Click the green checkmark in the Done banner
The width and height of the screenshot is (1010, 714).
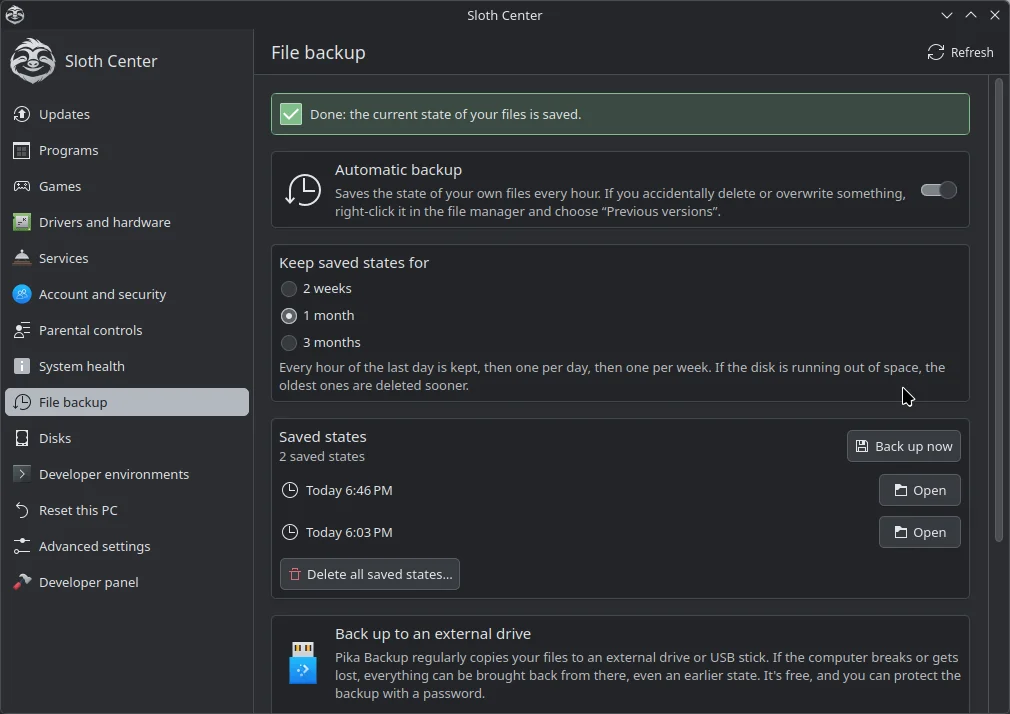[291, 114]
